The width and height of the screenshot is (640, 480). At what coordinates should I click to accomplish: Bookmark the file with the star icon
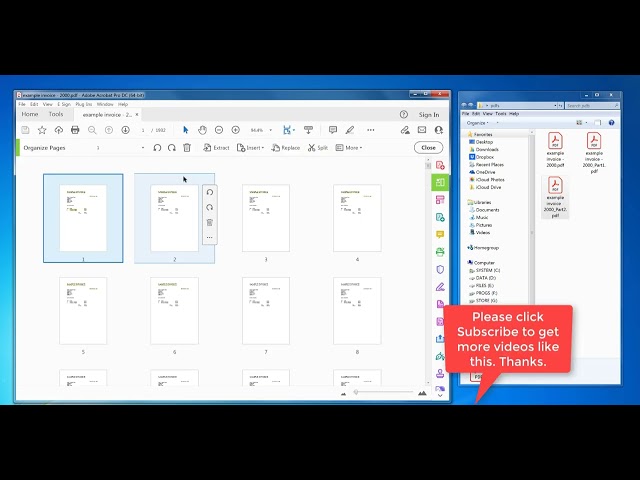pos(42,130)
